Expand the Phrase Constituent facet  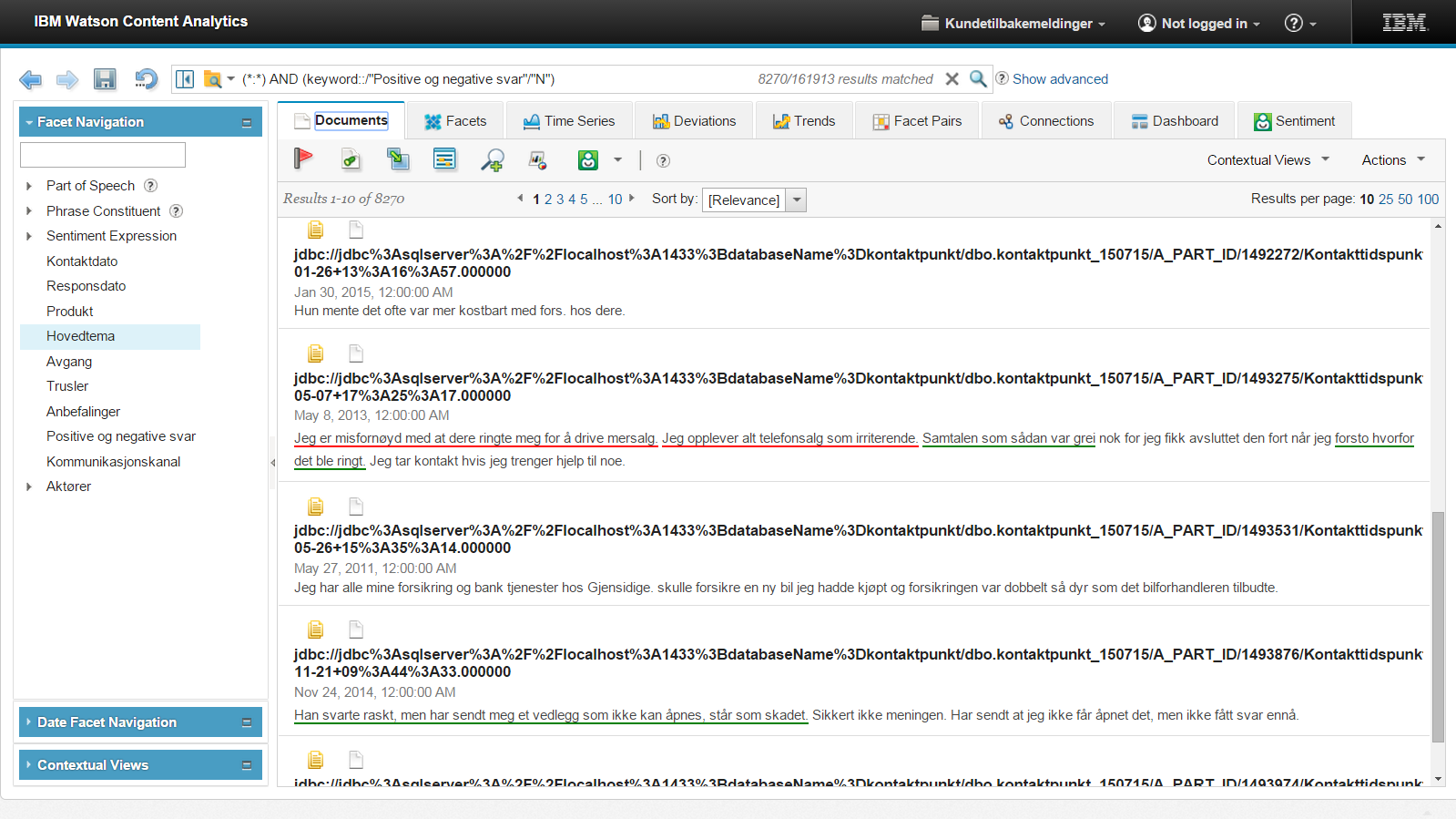click(x=29, y=211)
